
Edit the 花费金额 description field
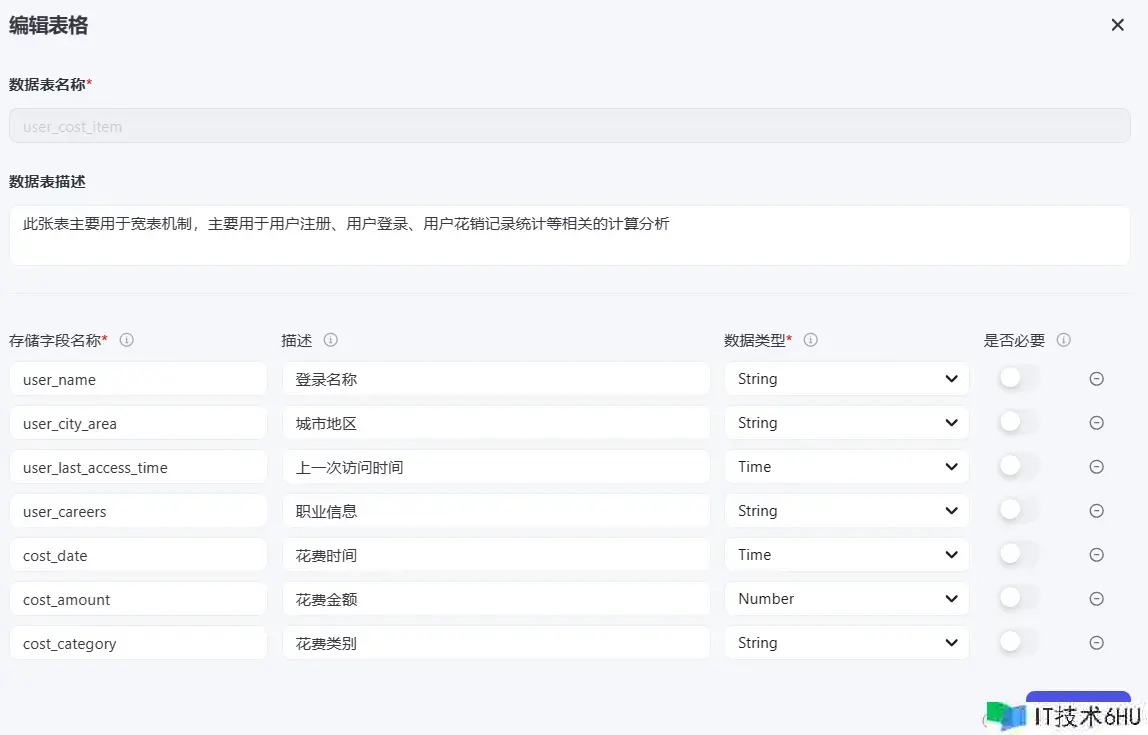(496, 599)
